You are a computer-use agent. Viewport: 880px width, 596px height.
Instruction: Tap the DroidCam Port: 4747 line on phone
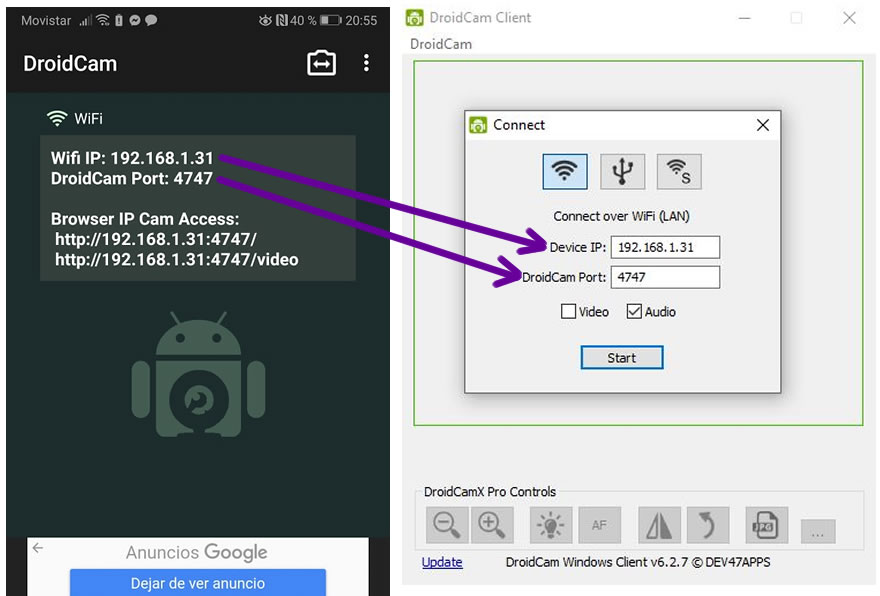[x=132, y=178]
